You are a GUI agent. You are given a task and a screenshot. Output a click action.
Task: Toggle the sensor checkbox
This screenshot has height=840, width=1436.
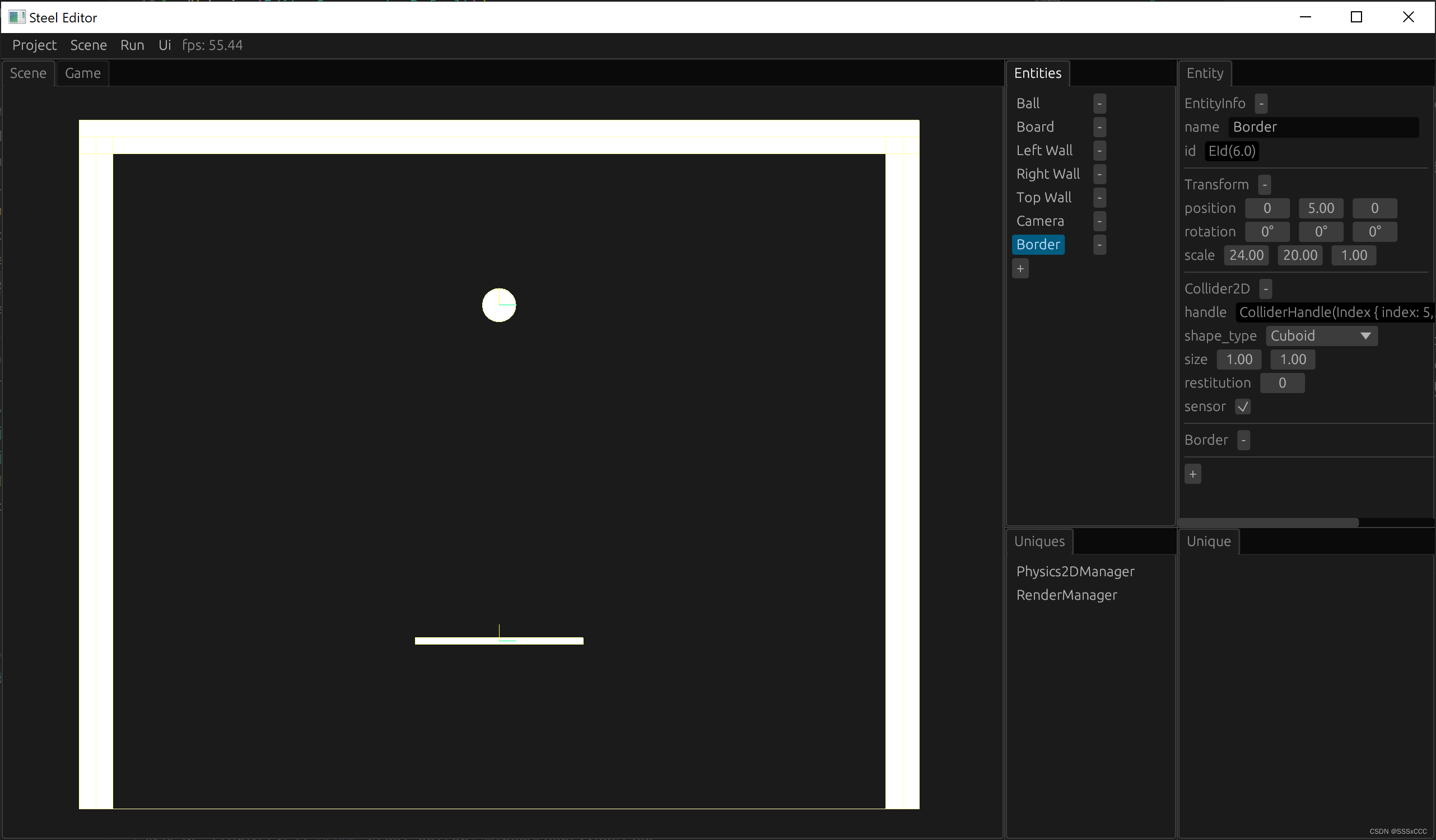tap(1242, 407)
